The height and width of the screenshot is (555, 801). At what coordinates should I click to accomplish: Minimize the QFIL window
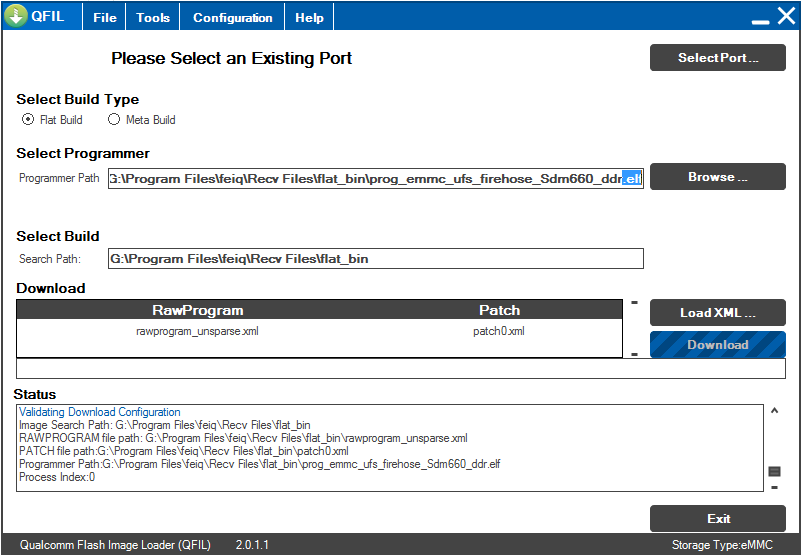click(760, 21)
